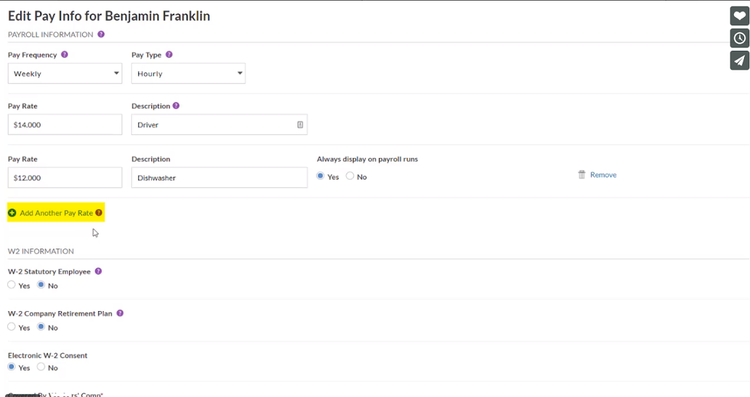Open Description field help icon

(x=176, y=106)
